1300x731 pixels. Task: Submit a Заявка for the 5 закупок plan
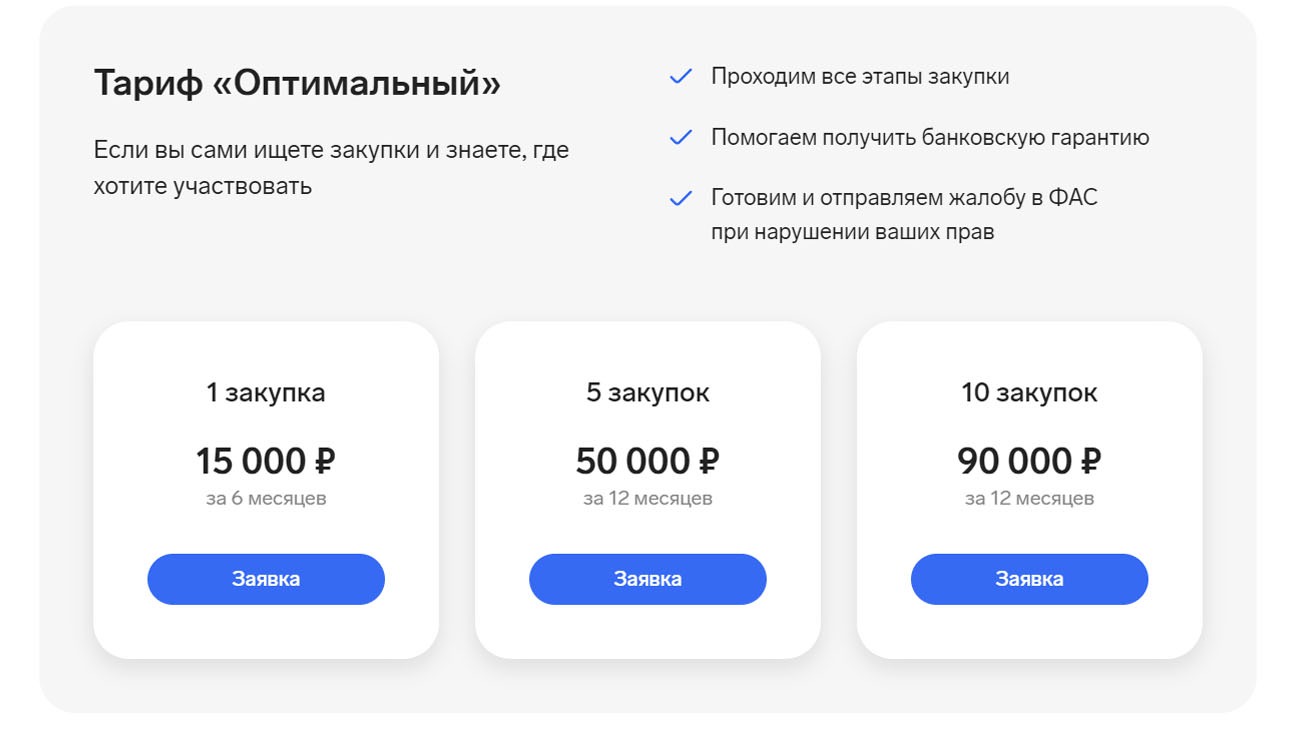[647, 579]
